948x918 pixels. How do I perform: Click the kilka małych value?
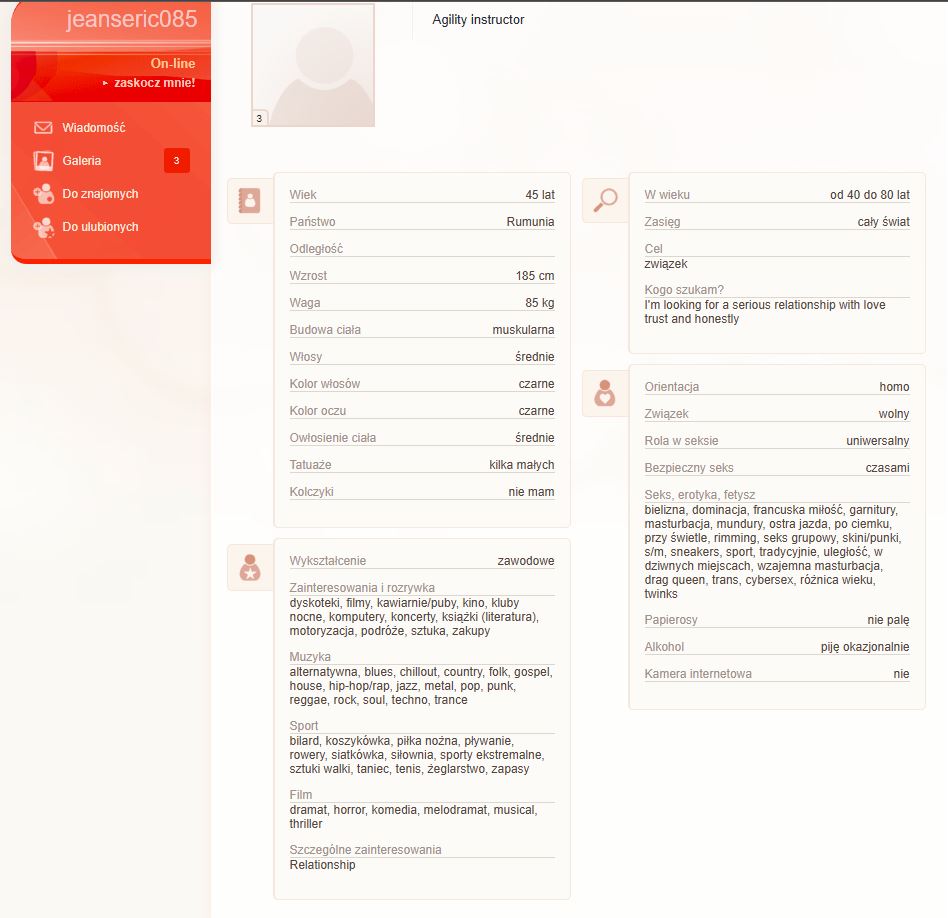[x=522, y=465]
